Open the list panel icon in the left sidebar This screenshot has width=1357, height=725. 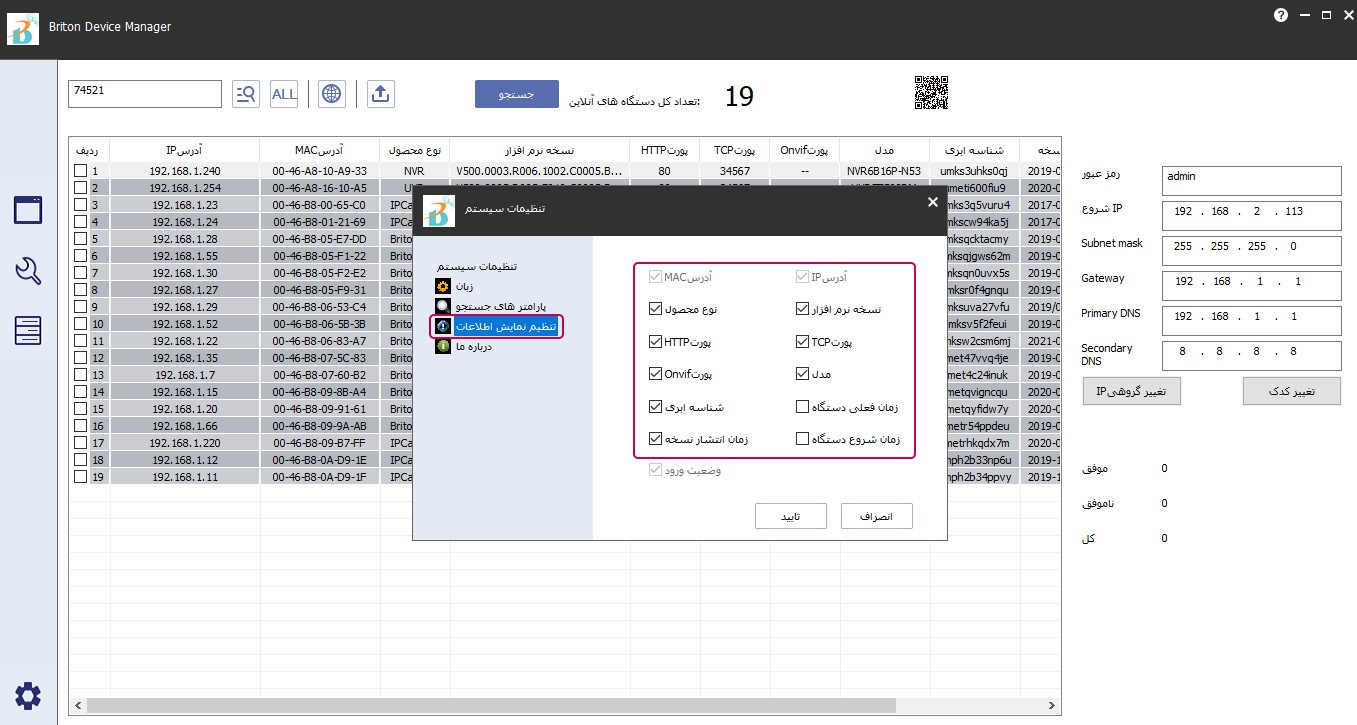click(28, 330)
